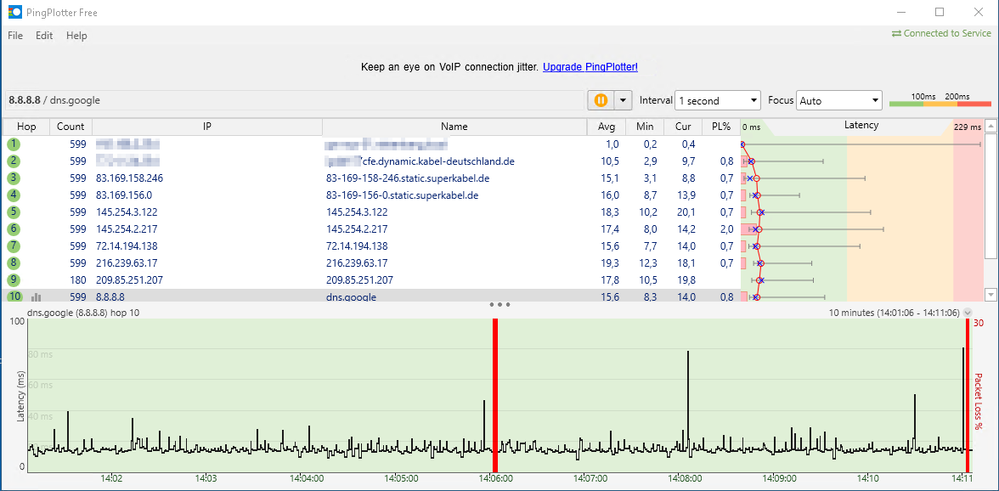
Task: Click the latency color scale legend bar
Action: [x=940, y=103]
